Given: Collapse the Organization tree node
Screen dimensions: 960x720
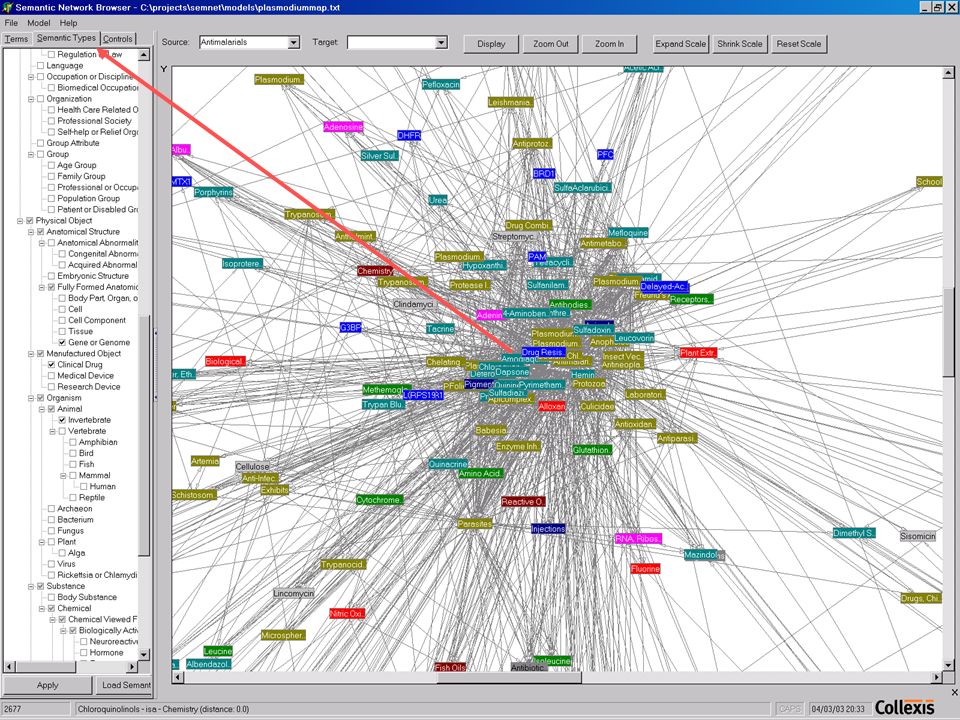Looking at the screenshot, I should [x=31, y=99].
